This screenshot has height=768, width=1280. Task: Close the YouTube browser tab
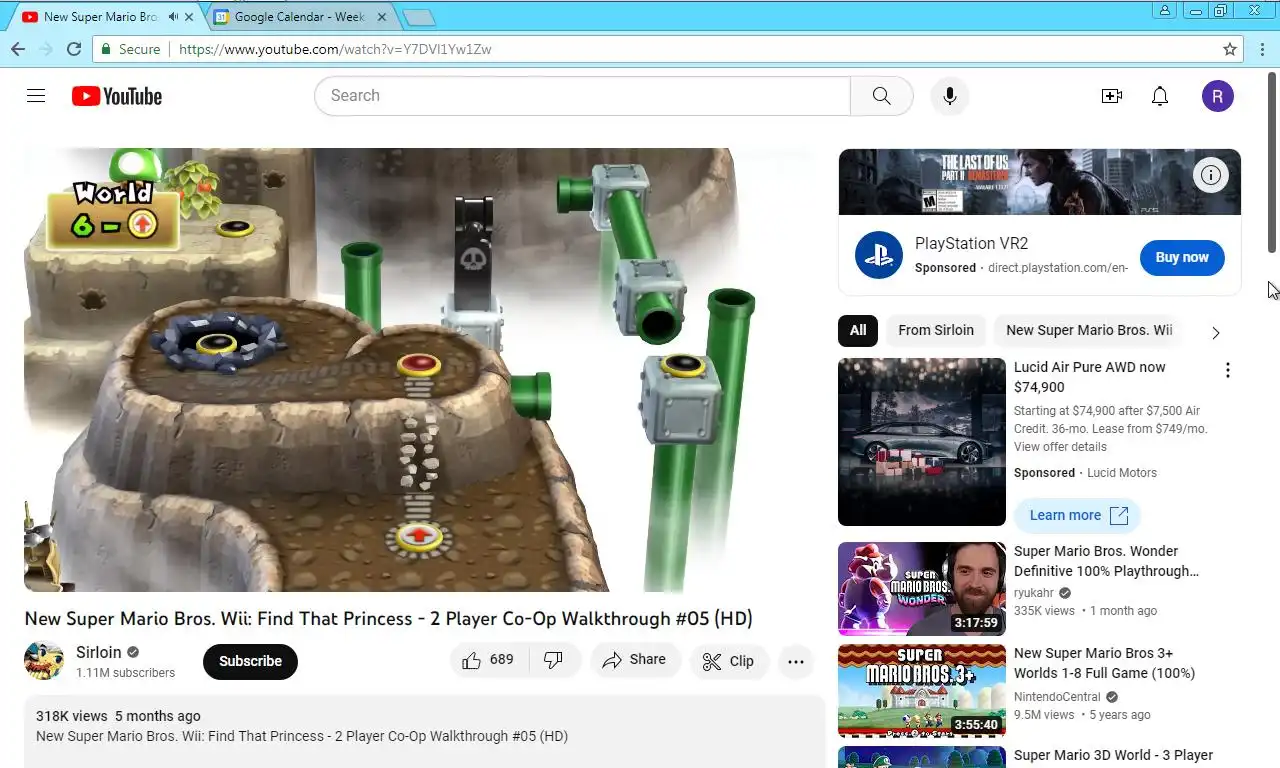[189, 17]
